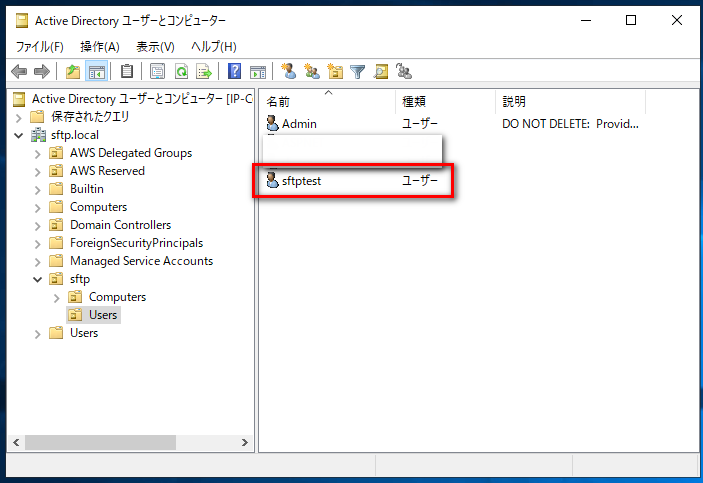Click the ユーザー type cell for Admin

tap(420, 123)
